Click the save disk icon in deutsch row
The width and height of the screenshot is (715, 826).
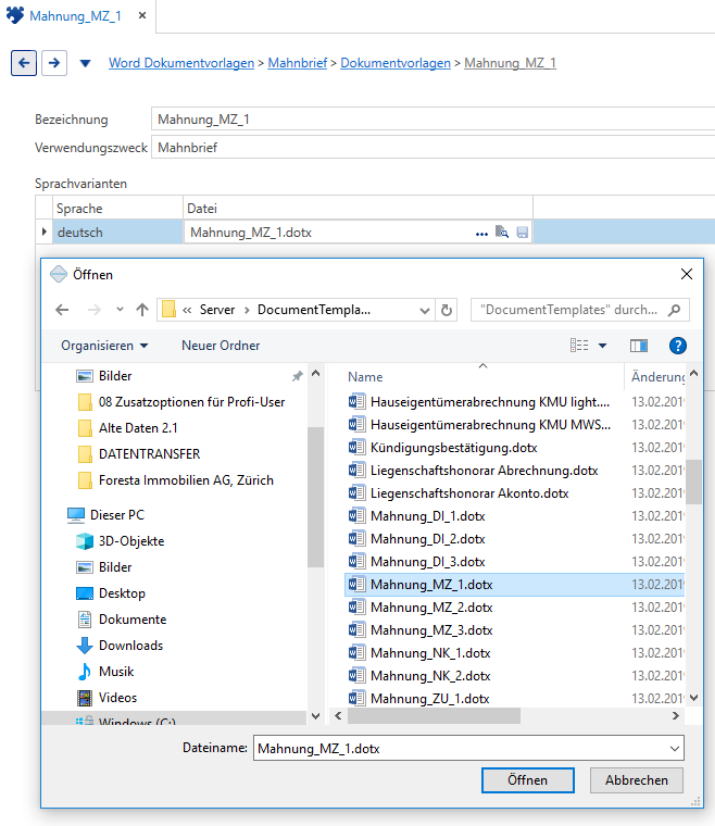point(522,232)
